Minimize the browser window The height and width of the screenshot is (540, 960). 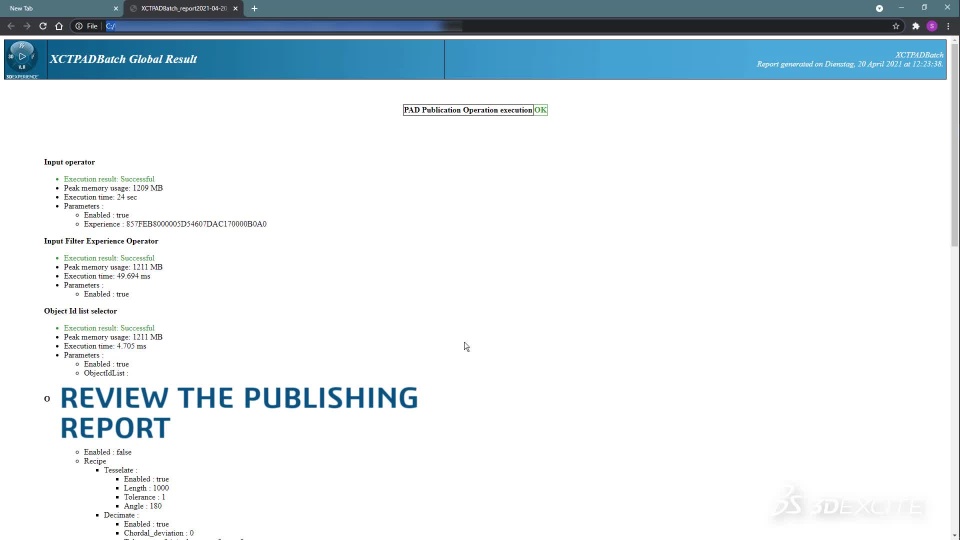point(901,8)
